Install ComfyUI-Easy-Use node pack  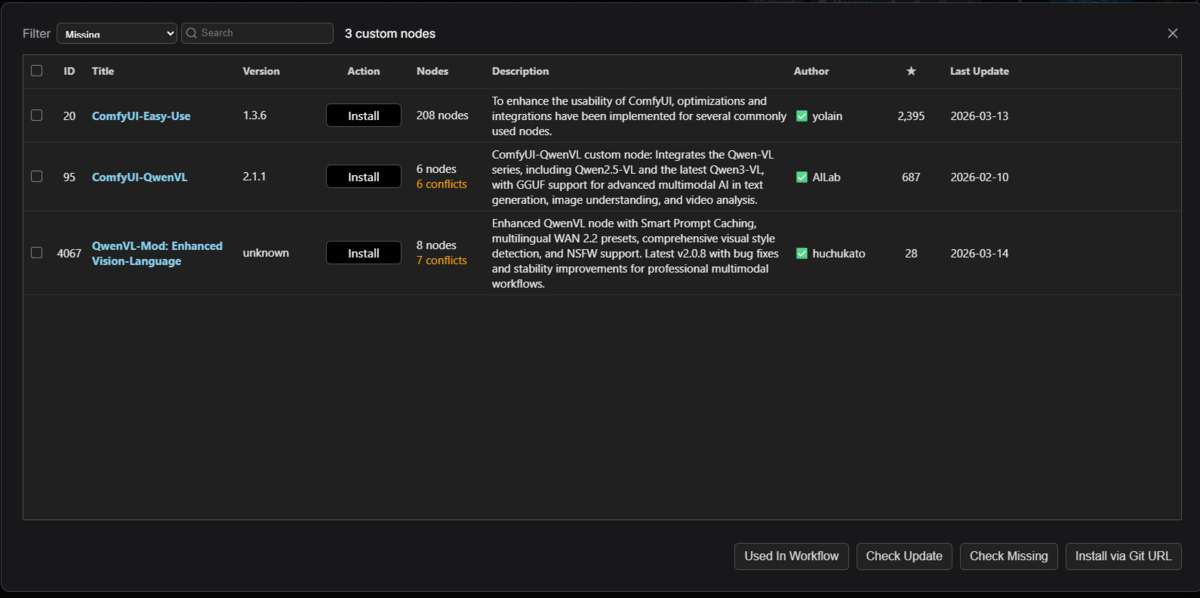[363, 116]
